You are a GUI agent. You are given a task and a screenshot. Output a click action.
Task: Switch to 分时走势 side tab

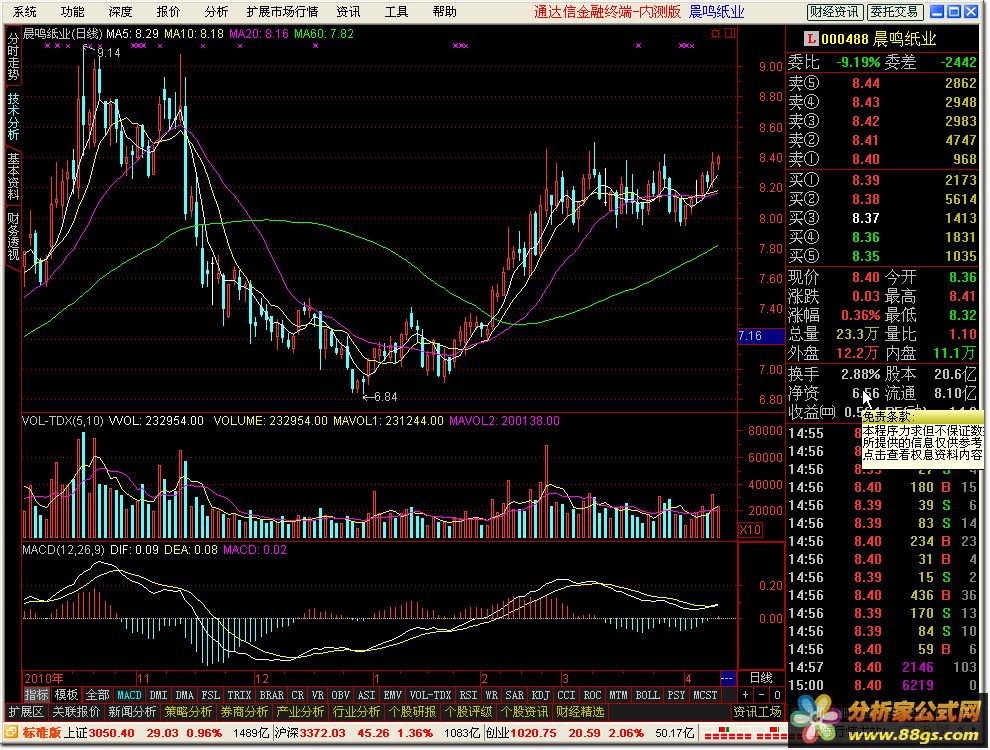tap(13, 57)
